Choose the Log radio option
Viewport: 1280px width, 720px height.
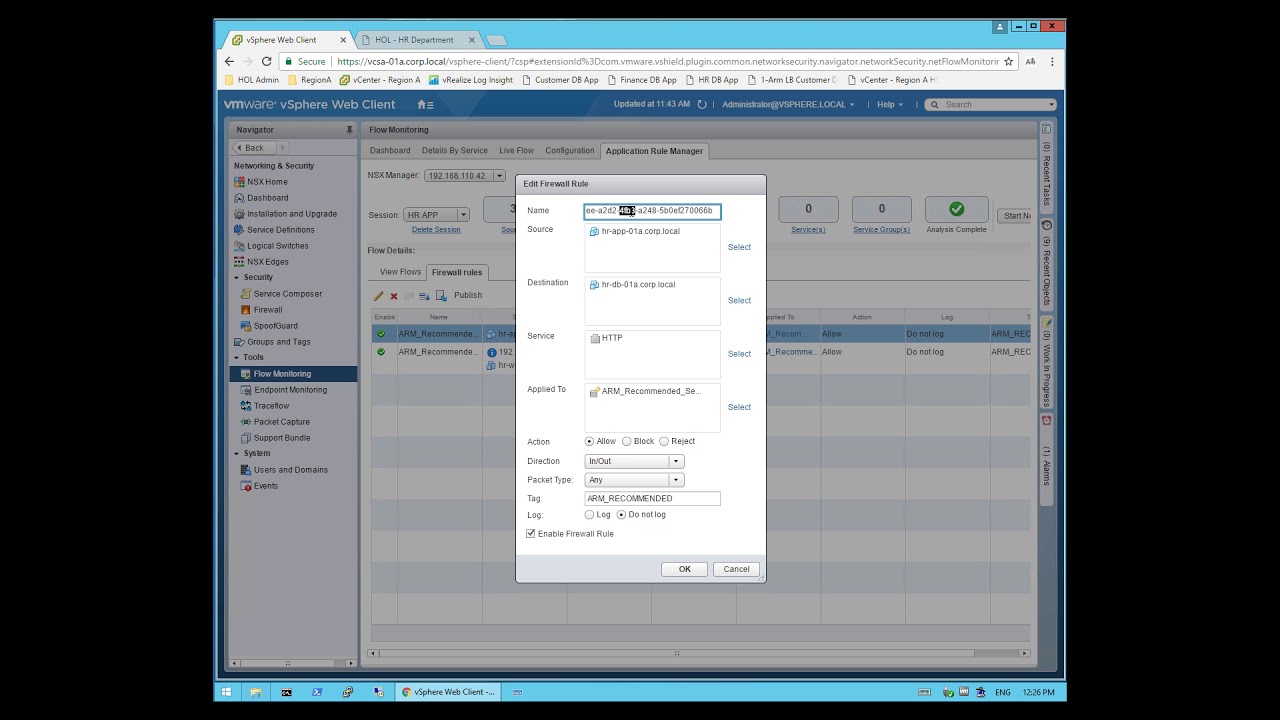coord(589,515)
